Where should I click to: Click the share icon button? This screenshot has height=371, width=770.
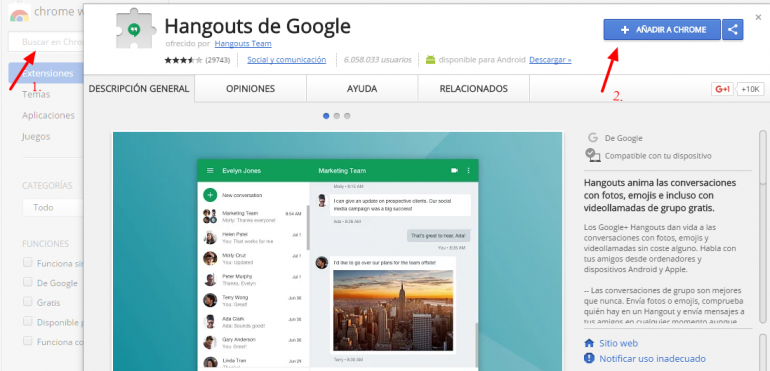click(x=733, y=29)
